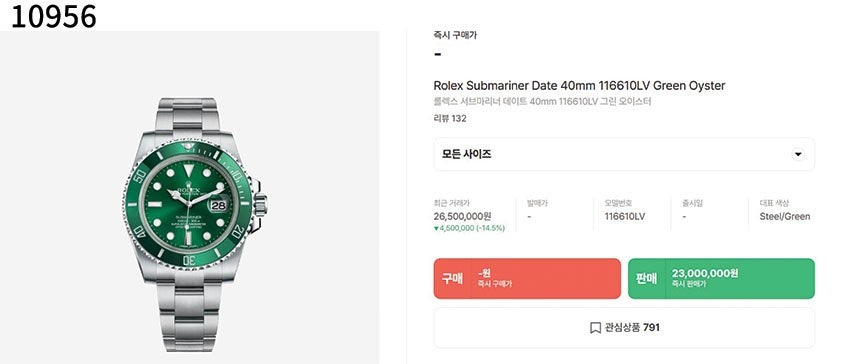Click the Rolex Submariner Date 40mm product title
This screenshot has width=860, height=364.
[579, 86]
